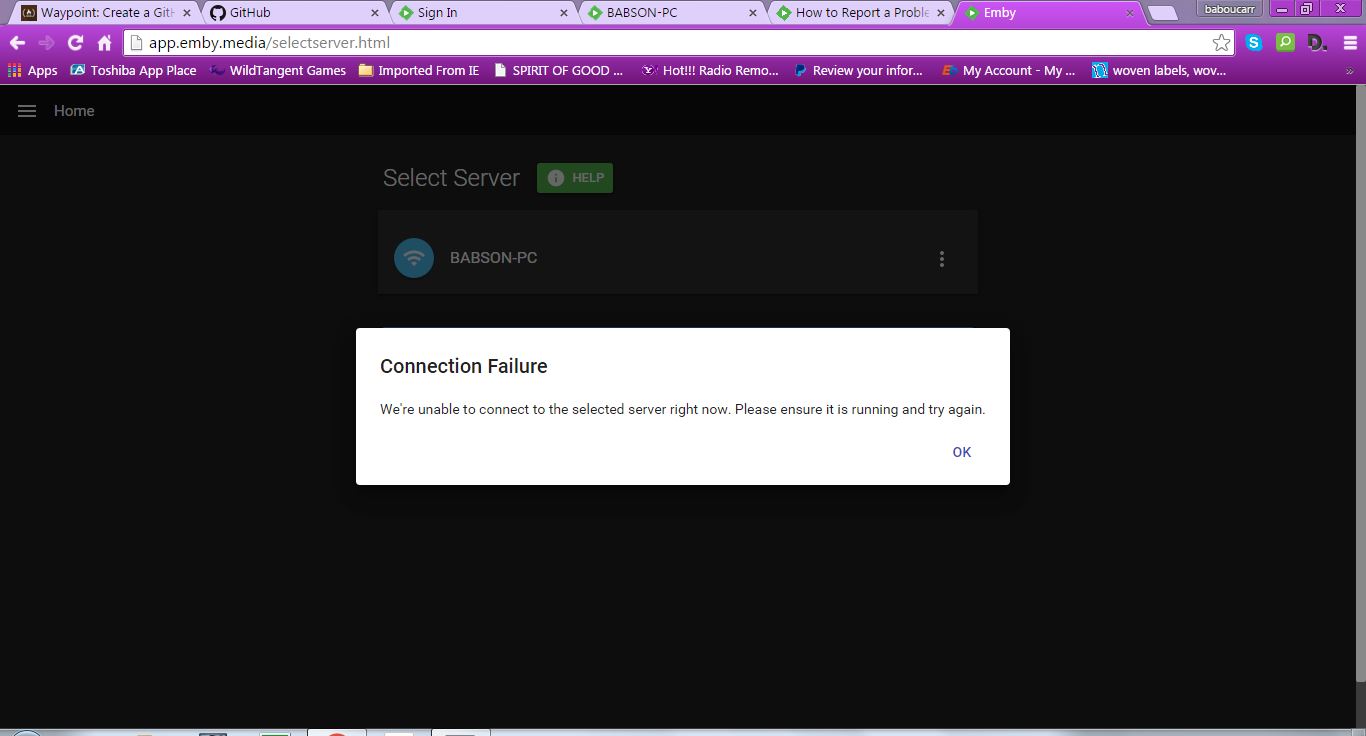Image resolution: width=1366 pixels, height=736 pixels.
Task: Dismiss the Connection Failure dialog with OK
Action: (962, 452)
